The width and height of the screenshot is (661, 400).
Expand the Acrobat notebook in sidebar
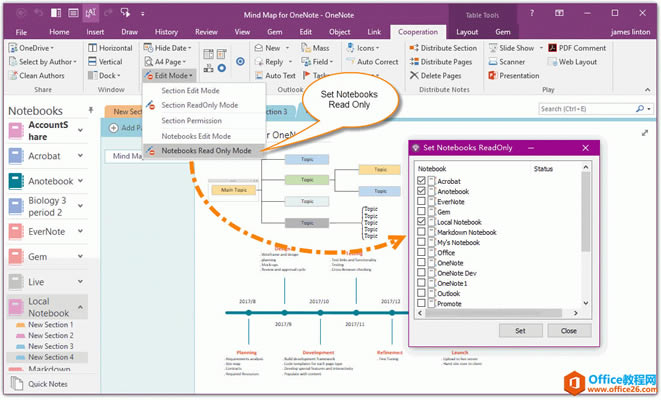[80, 156]
